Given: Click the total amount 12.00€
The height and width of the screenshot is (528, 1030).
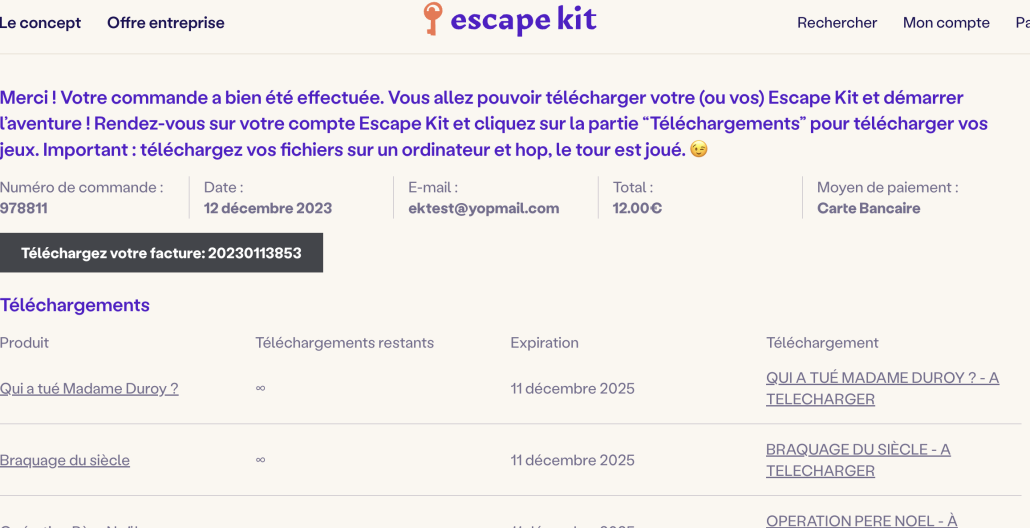Looking at the screenshot, I should (x=637, y=208).
